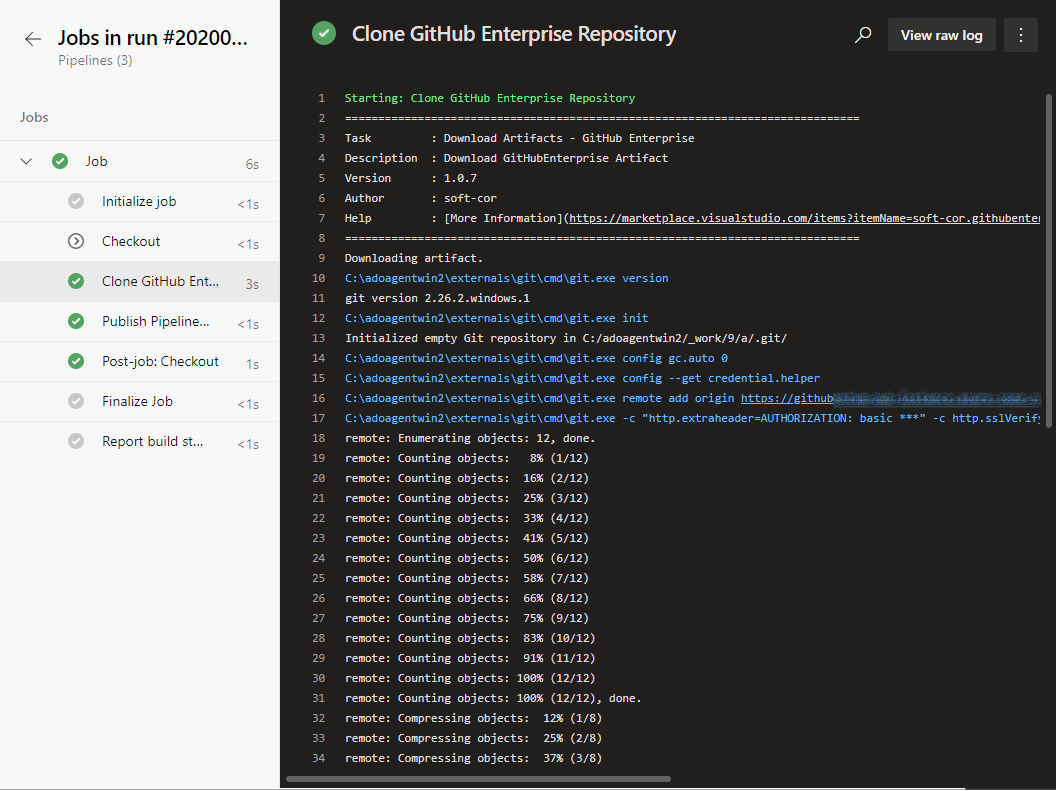This screenshot has height=791, width=1056.
Task: Click the Jobs section label
Action: pos(34,117)
